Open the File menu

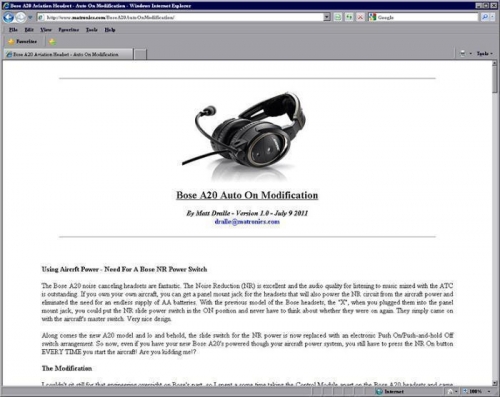coord(13,30)
